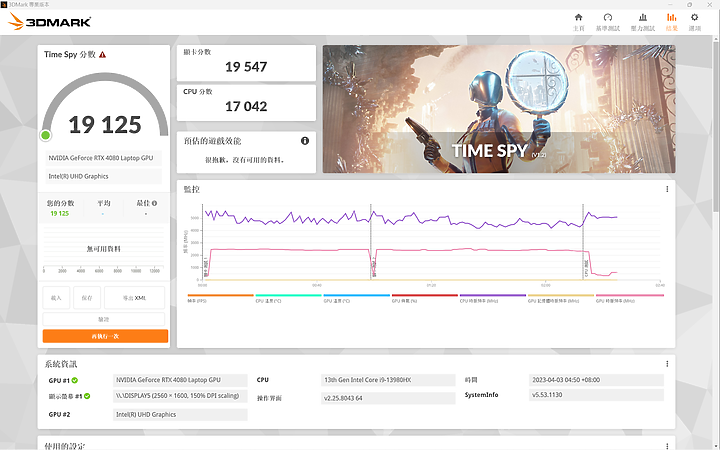Image resolution: width=720 pixels, height=450 pixels.
Task: Click the info icon on estimated game performance
Action: 304,141
